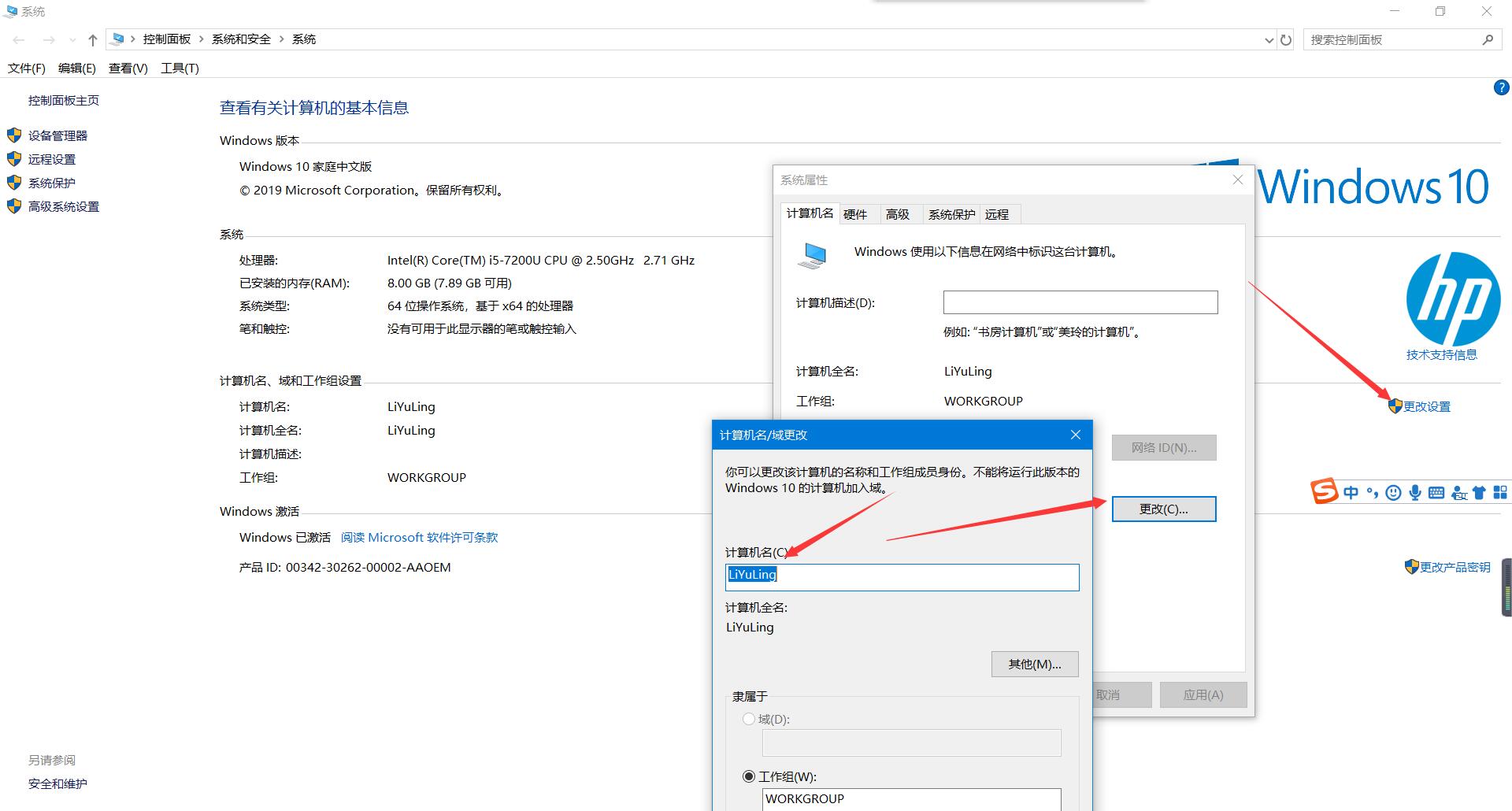This screenshot has width=1512, height=811.
Task: Activate voice input microphone on Sogou bar
Action: (x=1415, y=493)
